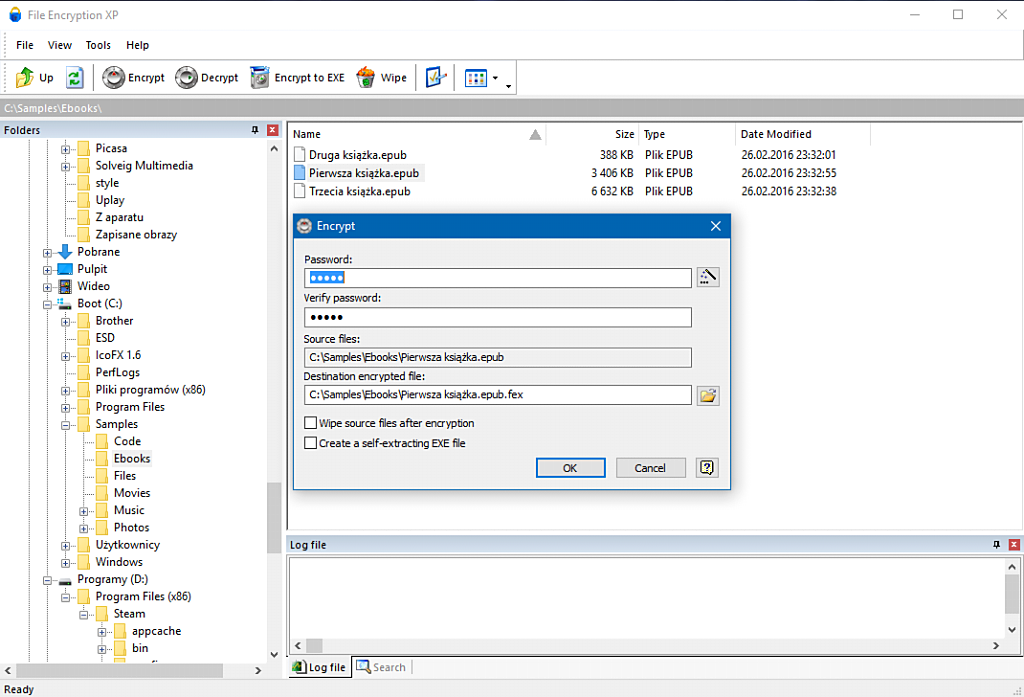Image resolution: width=1024 pixels, height=697 pixels.
Task: Select the Boot (C:) drive icon
Action: [65, 304]
